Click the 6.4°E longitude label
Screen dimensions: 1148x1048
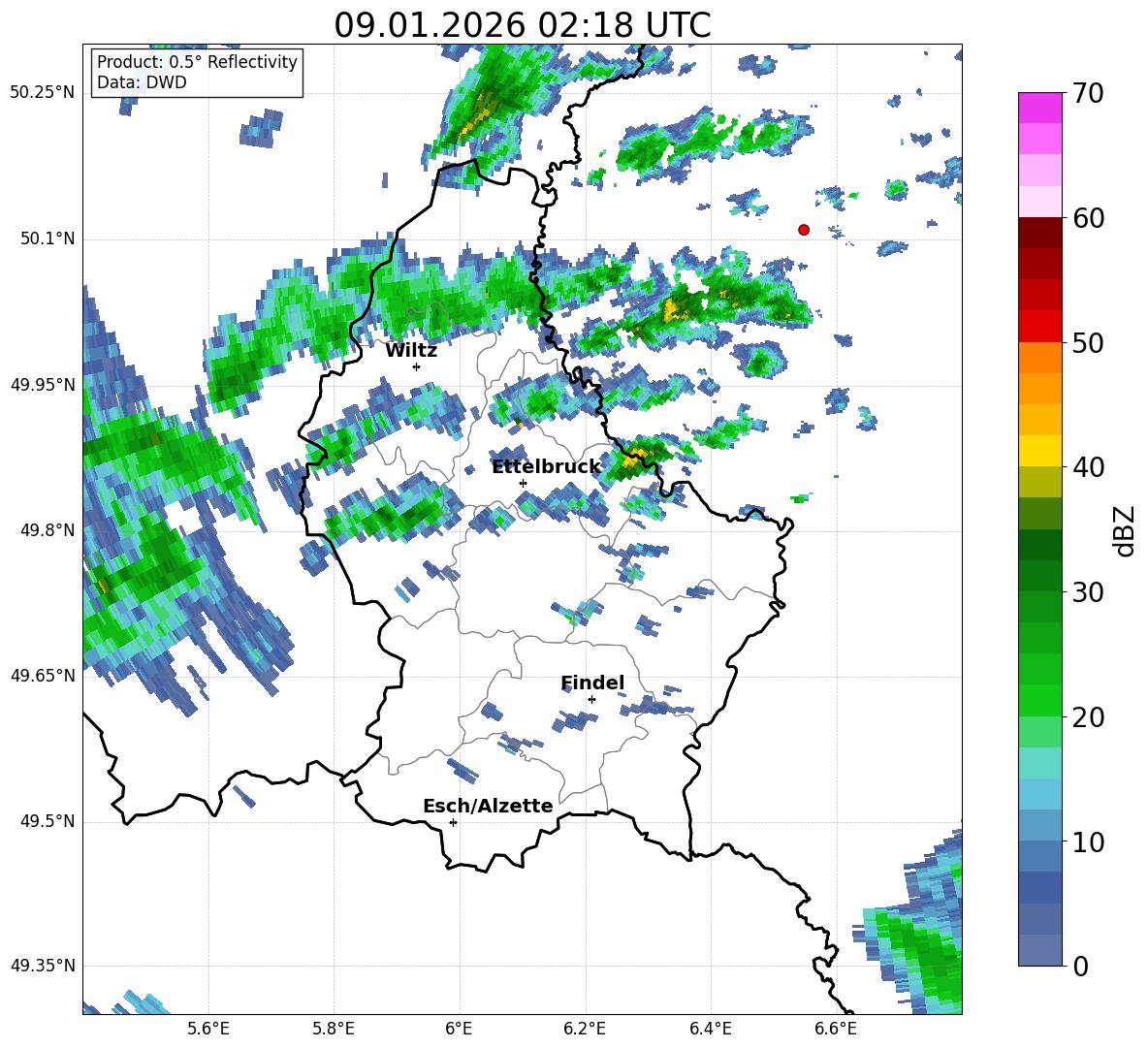pyautogui.click(x=710, y=1029)
